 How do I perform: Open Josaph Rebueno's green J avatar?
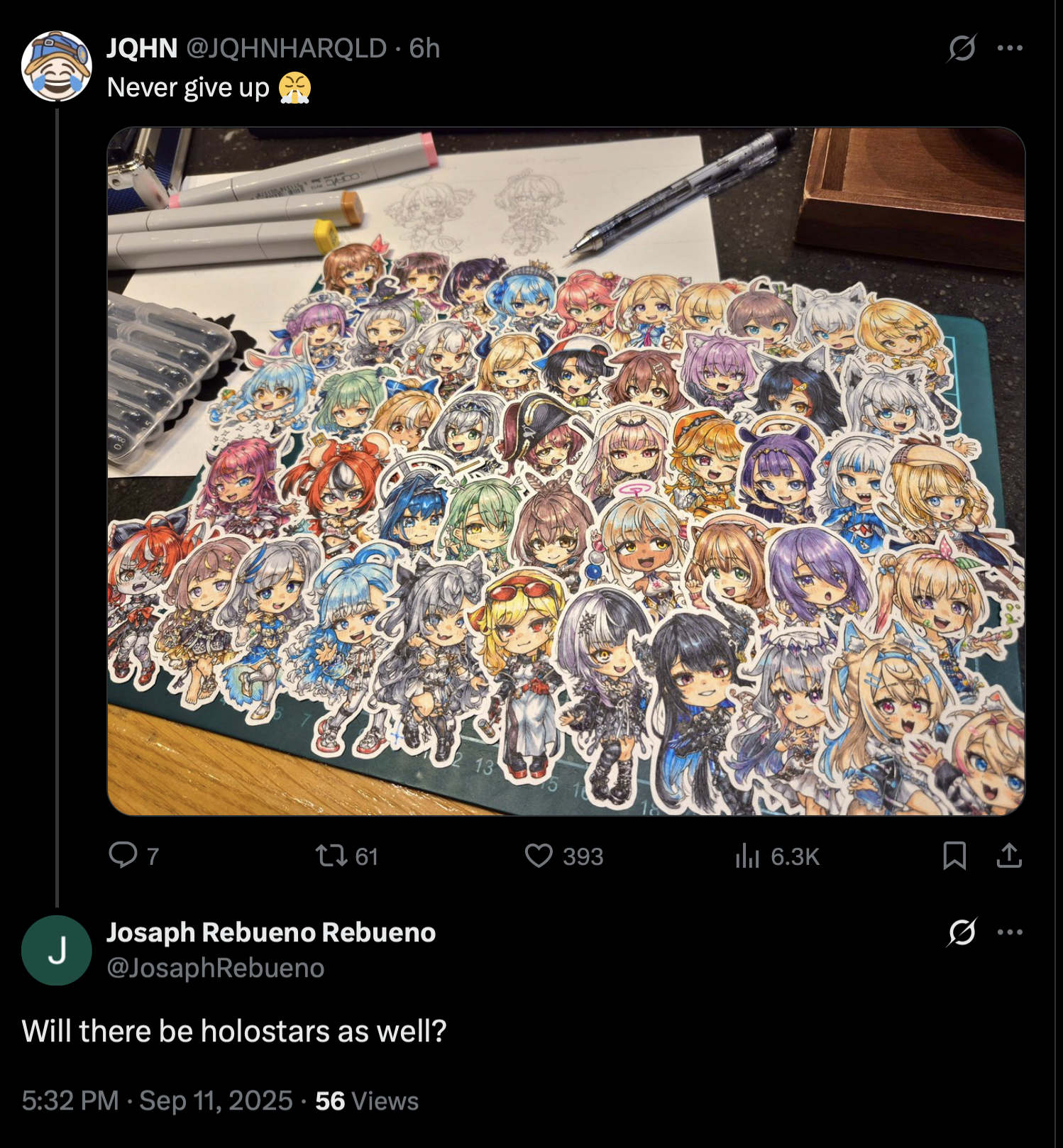click(57, 950)
